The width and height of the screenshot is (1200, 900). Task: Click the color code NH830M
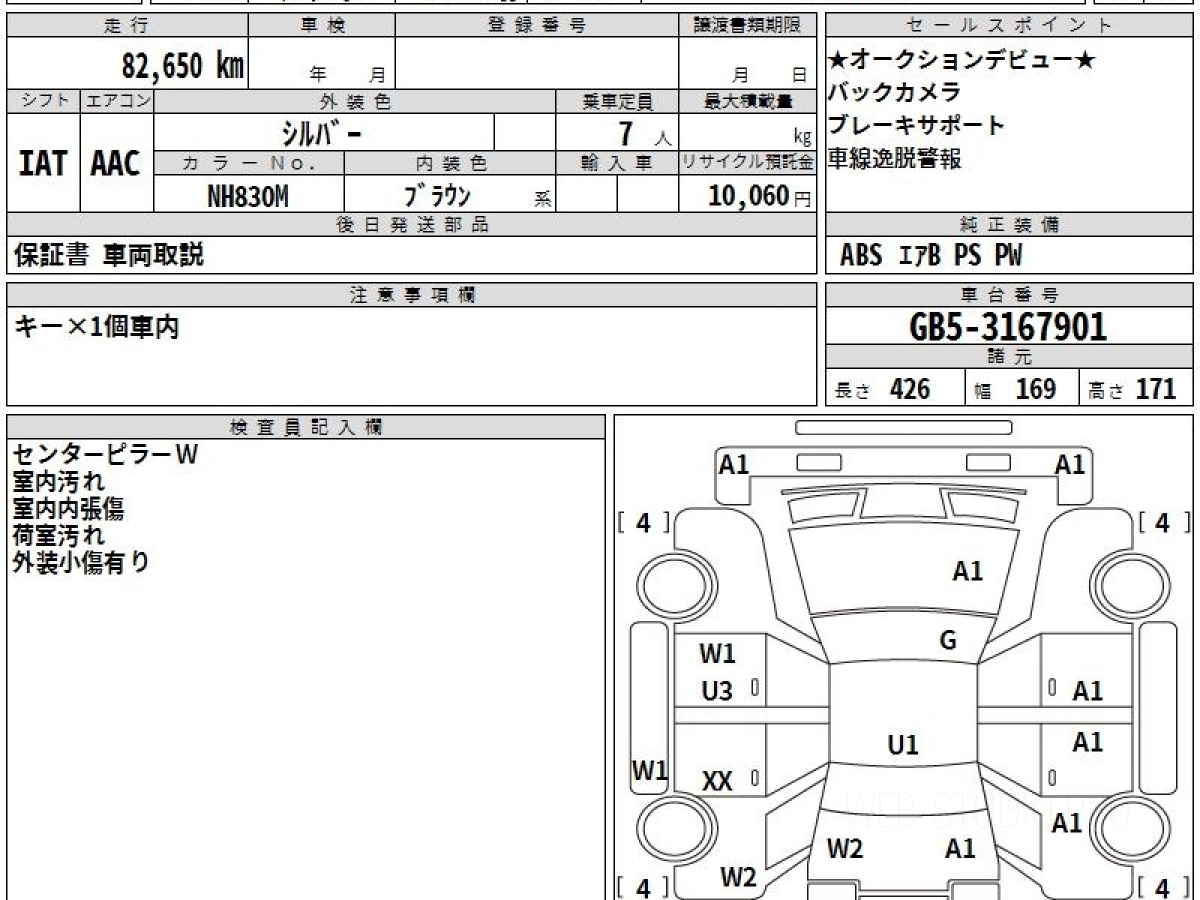tap(247, 196)
